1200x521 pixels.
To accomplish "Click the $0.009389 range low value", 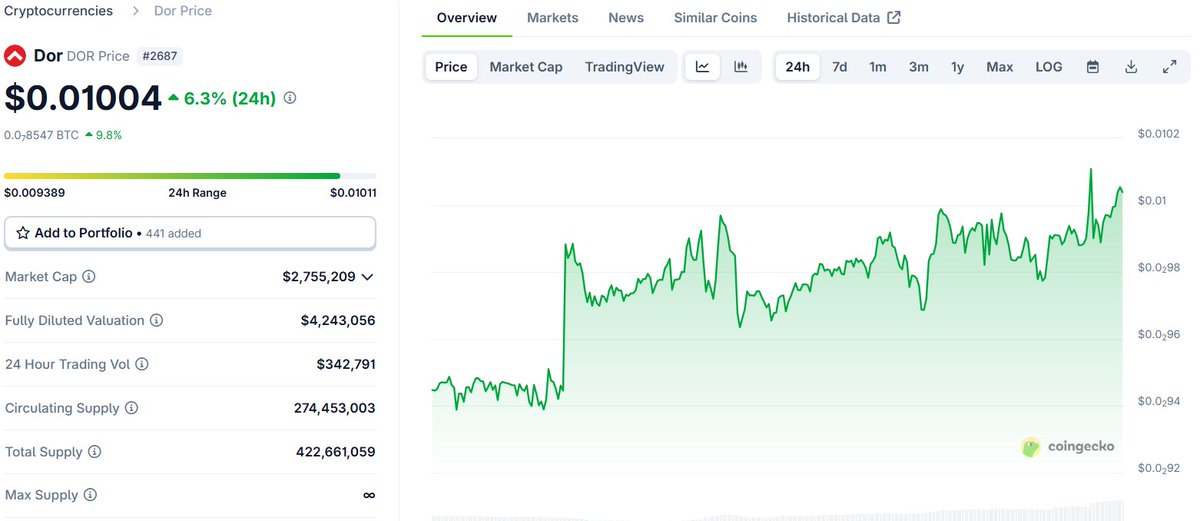I will (x=35, y=193).
